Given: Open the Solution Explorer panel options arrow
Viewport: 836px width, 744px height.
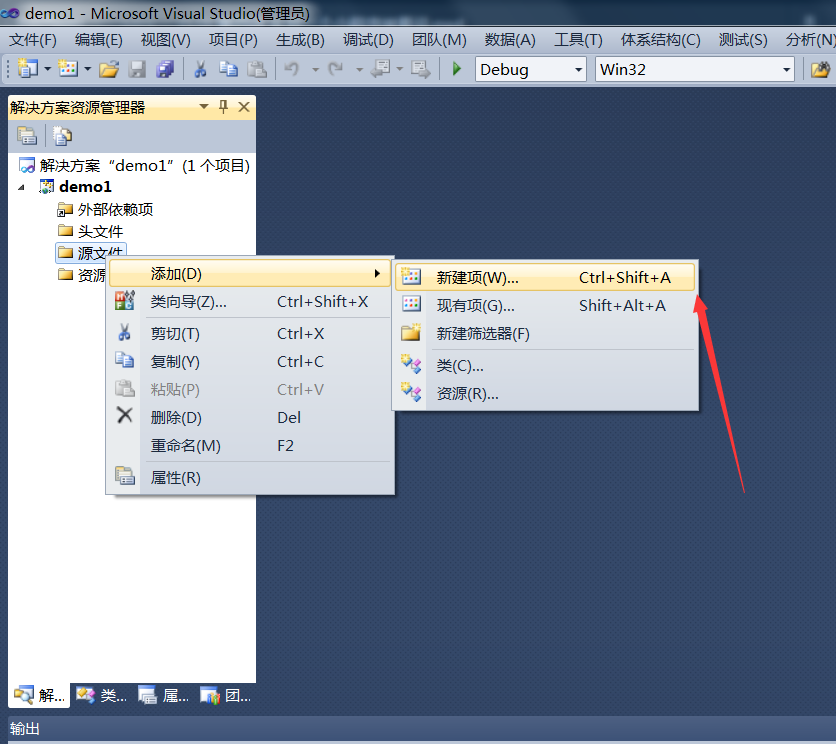Looking at the screenshot, I should click(204, 107).
